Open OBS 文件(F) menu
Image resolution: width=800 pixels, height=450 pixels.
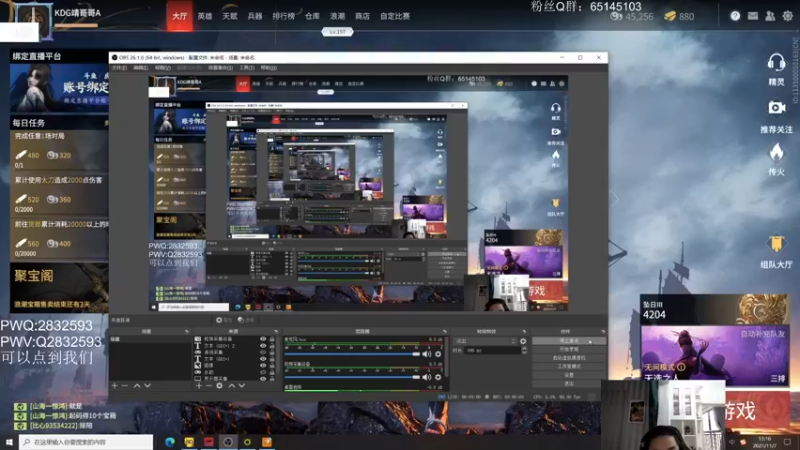tap(119, 68)
